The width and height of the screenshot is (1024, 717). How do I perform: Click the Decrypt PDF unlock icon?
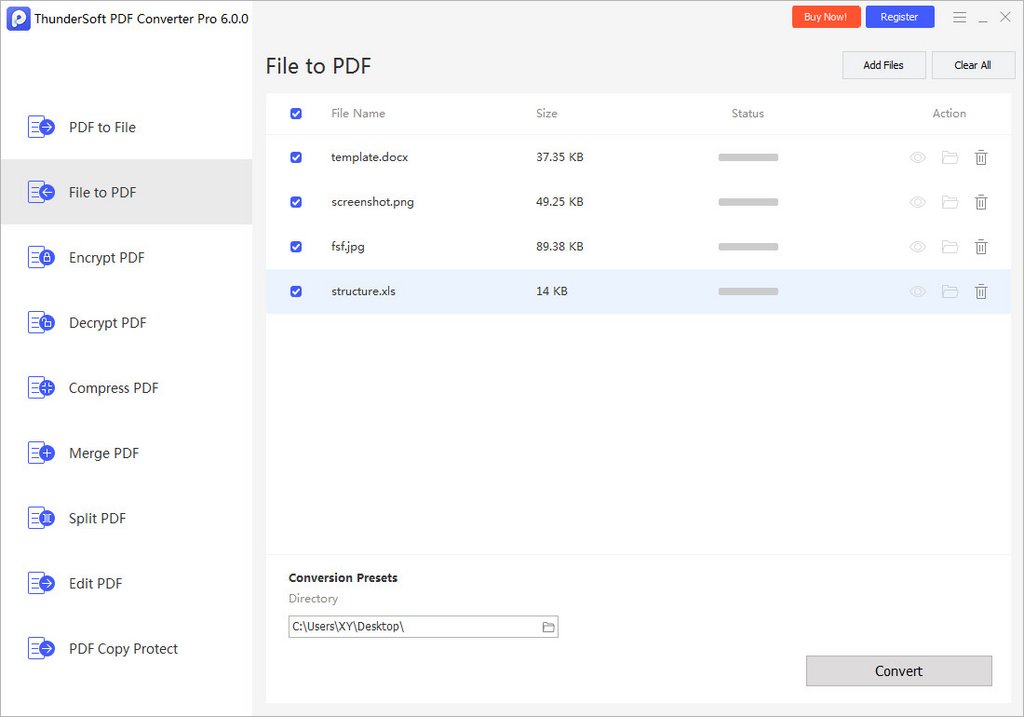[41, 323]
